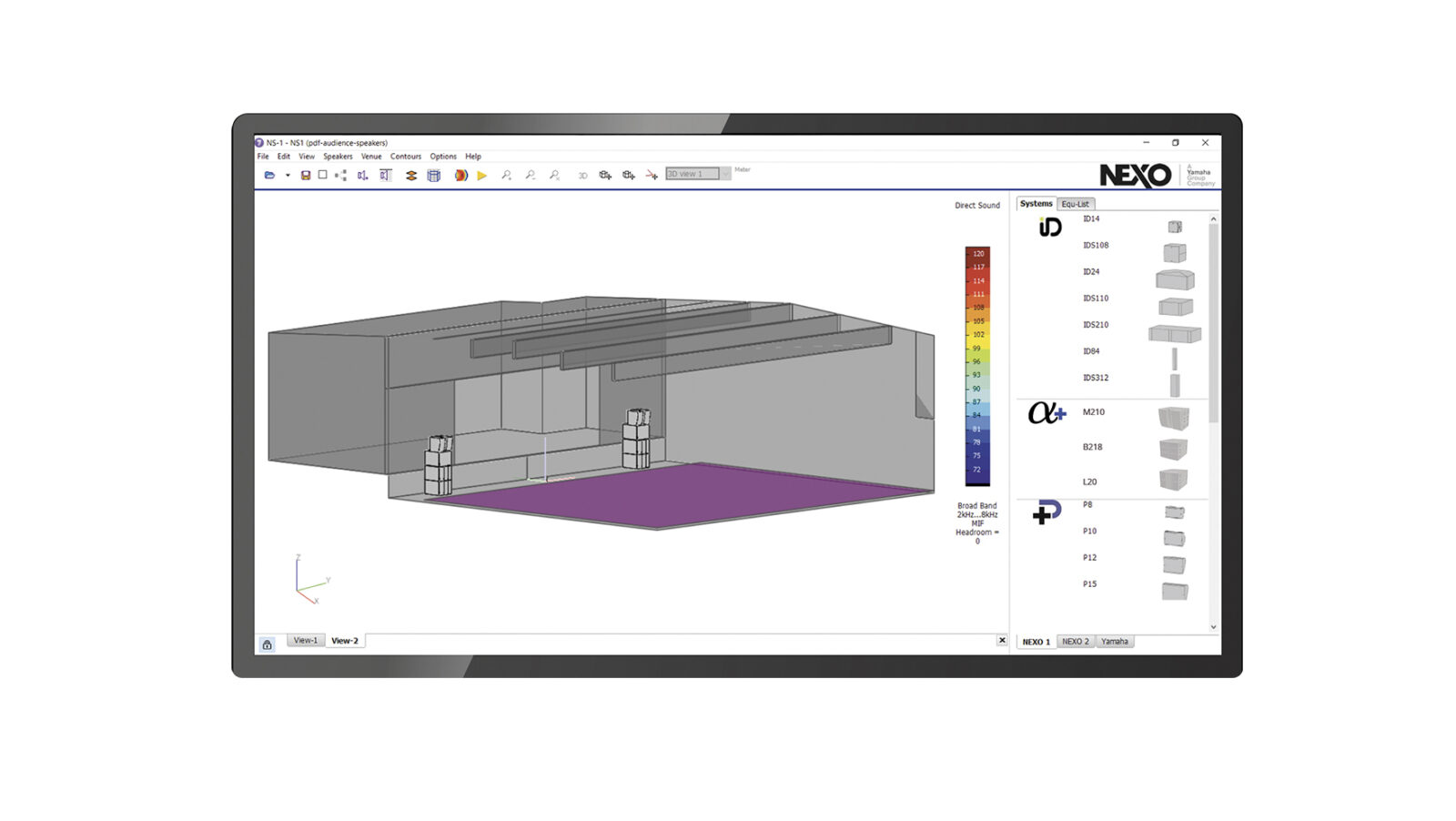This screenshot has height=821, width=1456.
Task: Click the Alpha+ series logo
Action: coord(1046,413)
